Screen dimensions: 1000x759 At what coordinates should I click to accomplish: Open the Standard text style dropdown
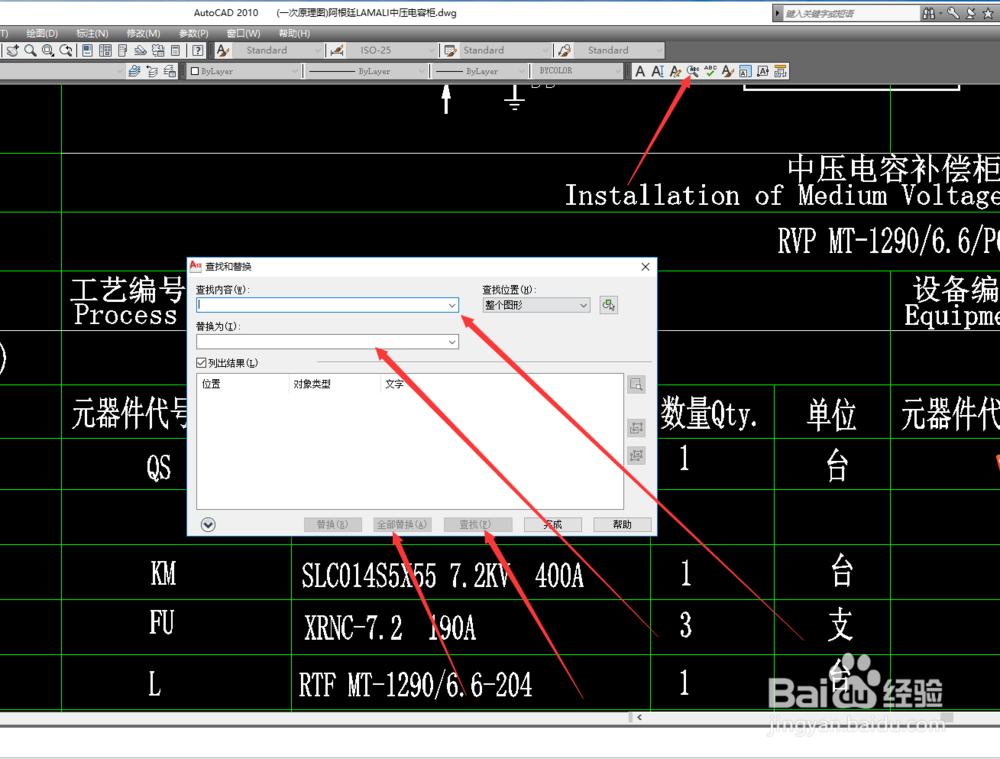278,50
